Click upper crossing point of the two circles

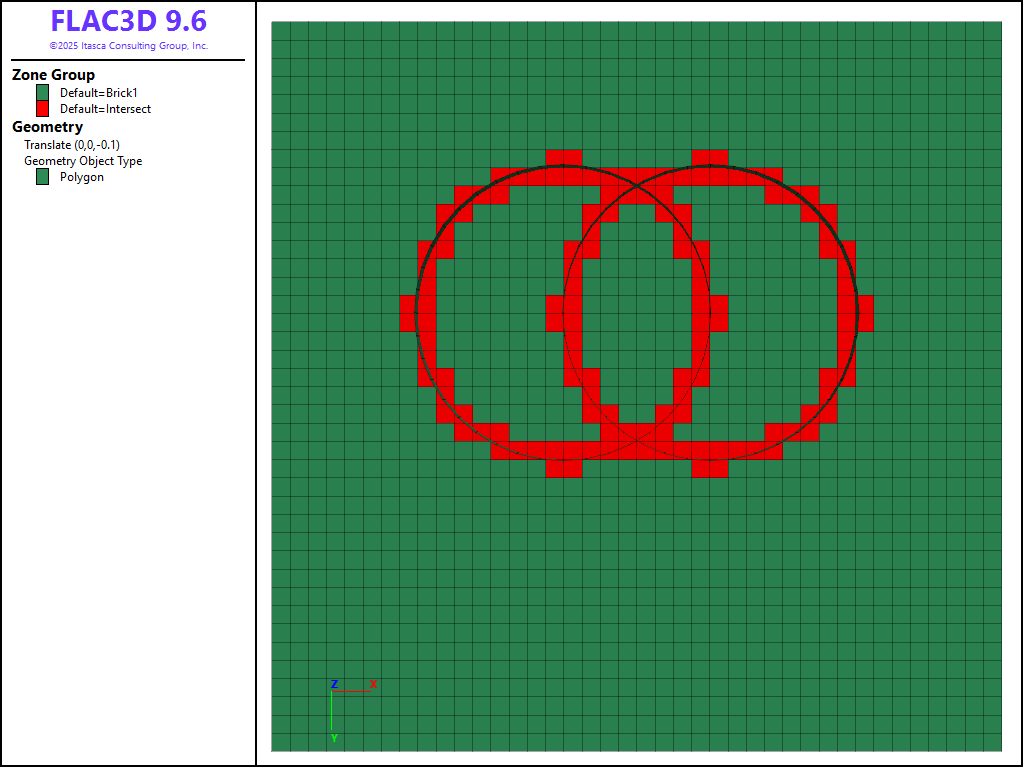[636, 186]
